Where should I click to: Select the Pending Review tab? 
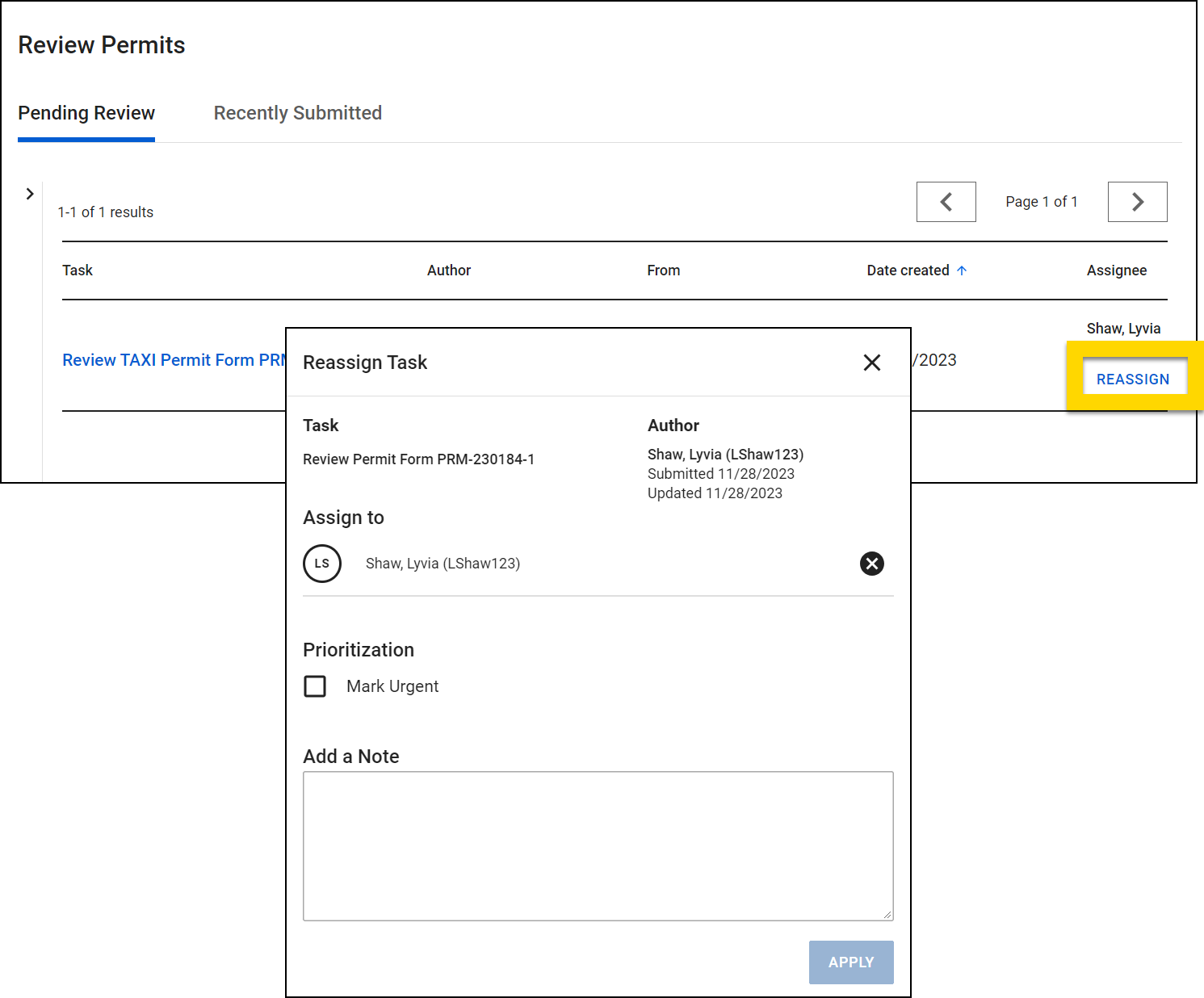(x=86, y=113)
